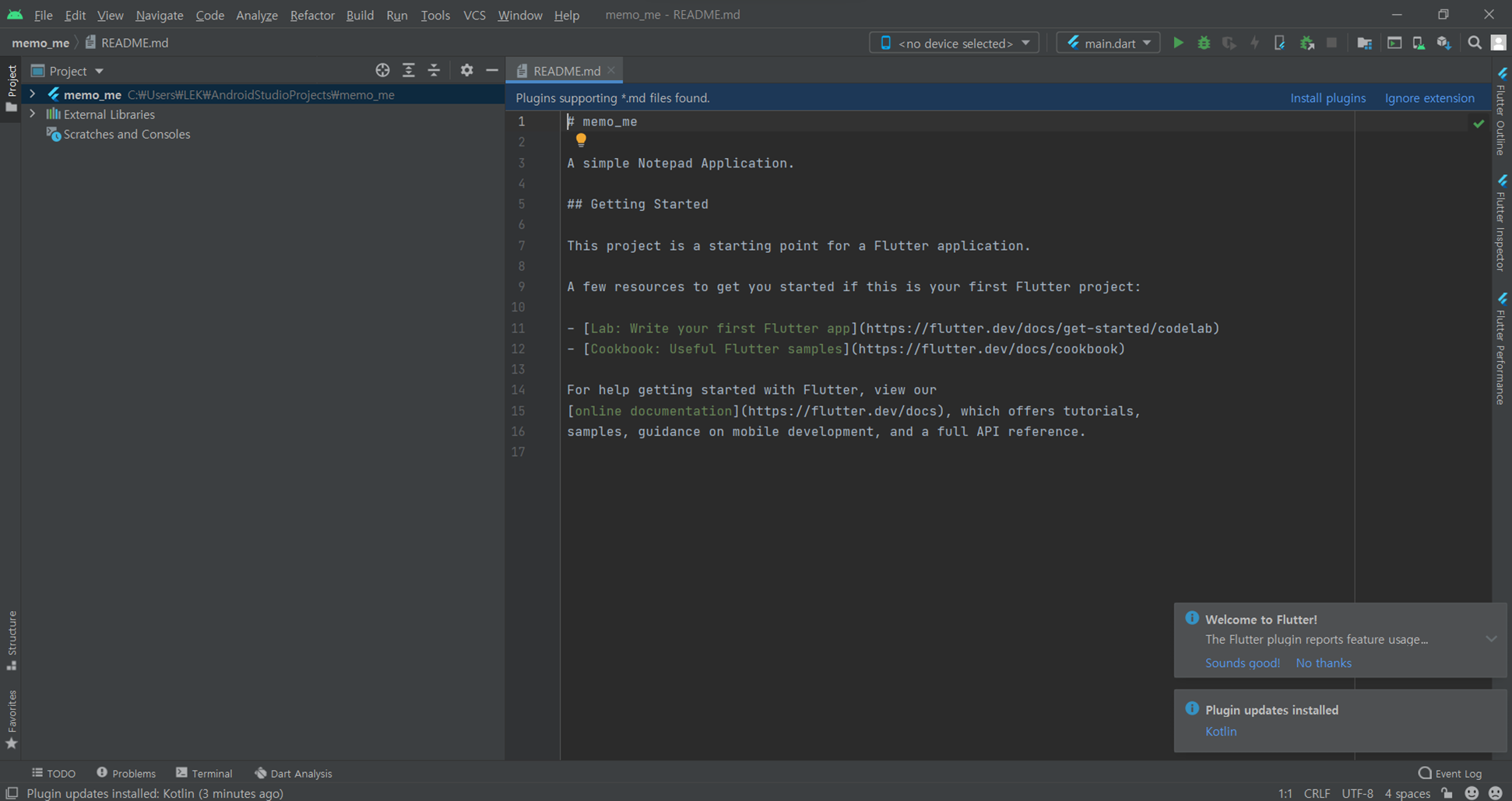Toggle the Project tool window stripe button
Image resolution: width=1512 pixels, height=801 pixels.
coord(11,87)
